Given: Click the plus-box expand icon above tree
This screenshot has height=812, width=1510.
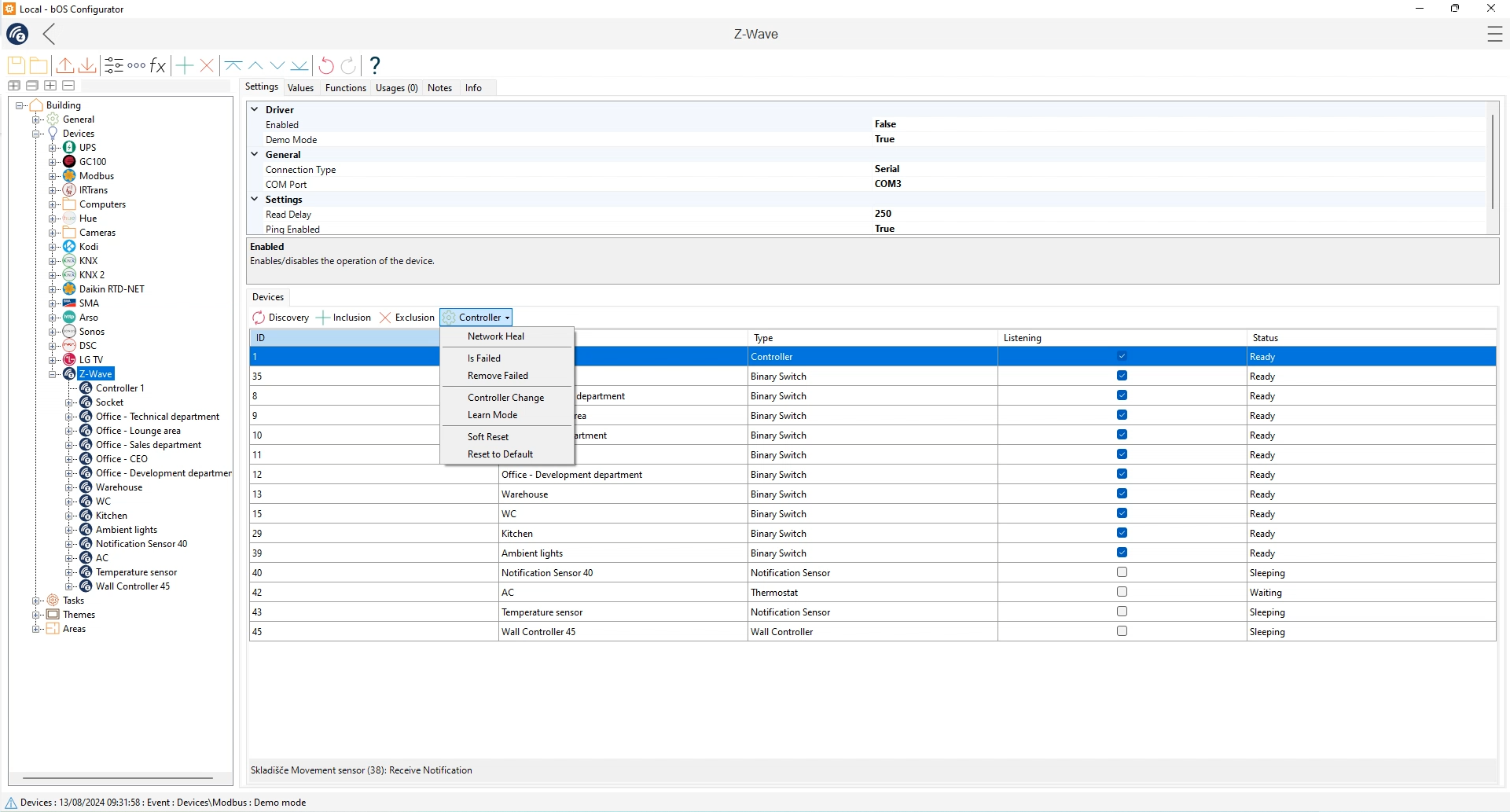Looking at the screenshot, I should (50, 86).
